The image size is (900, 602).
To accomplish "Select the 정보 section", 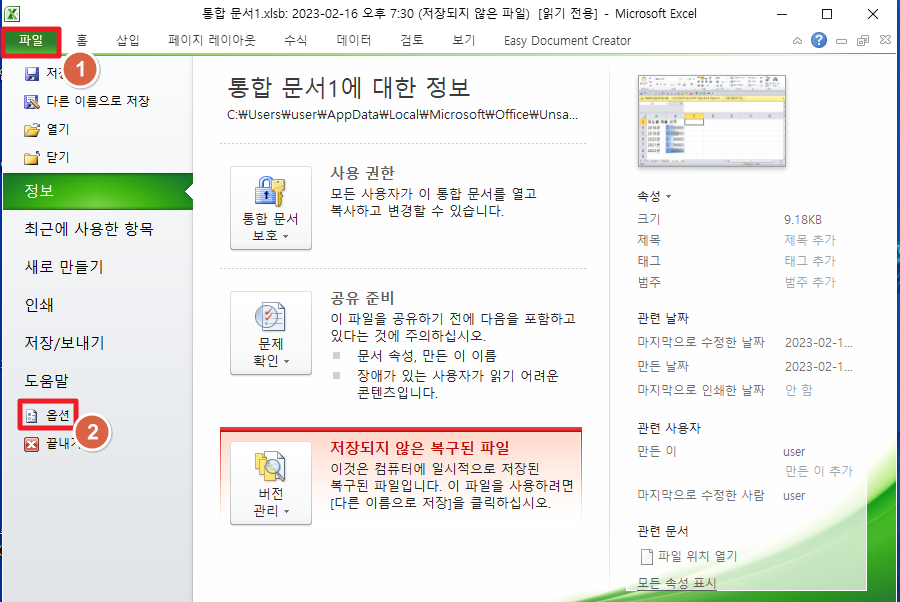I will pyautogui.click(x=98, y=191).
